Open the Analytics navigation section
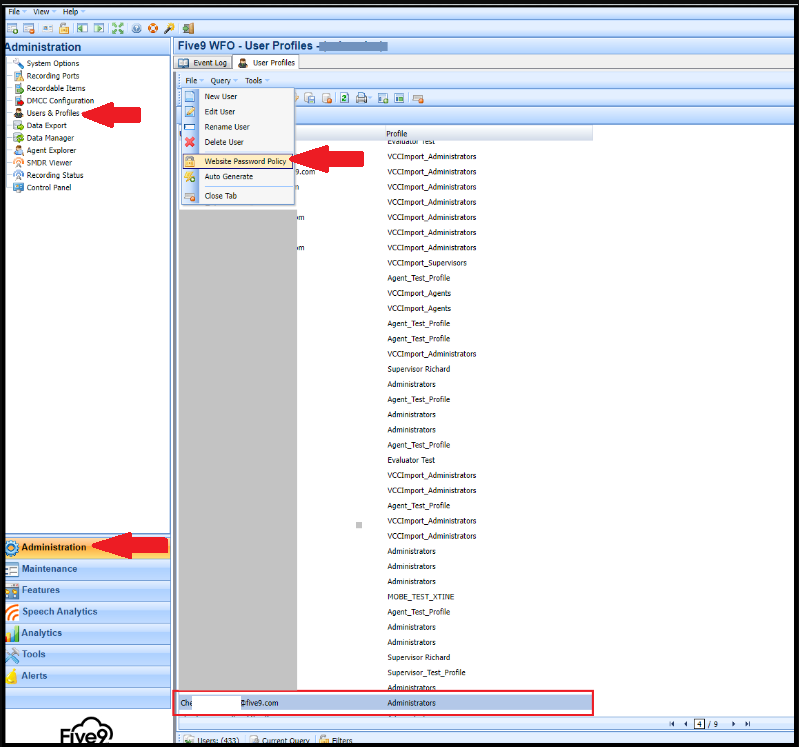The width and height of the screenshot is (799, 747). 87,633
